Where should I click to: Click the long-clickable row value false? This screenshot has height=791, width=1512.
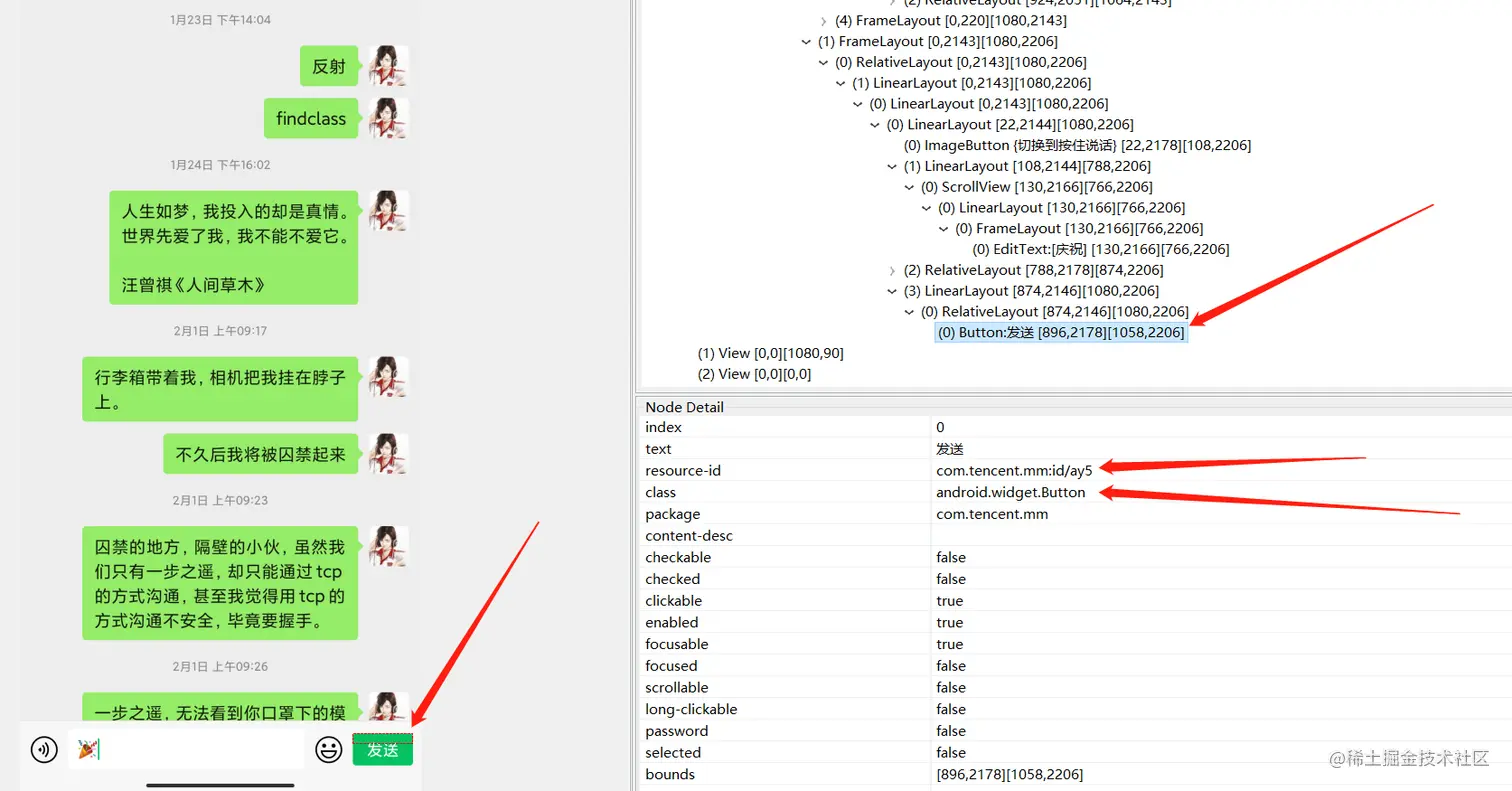click(951, 709)
